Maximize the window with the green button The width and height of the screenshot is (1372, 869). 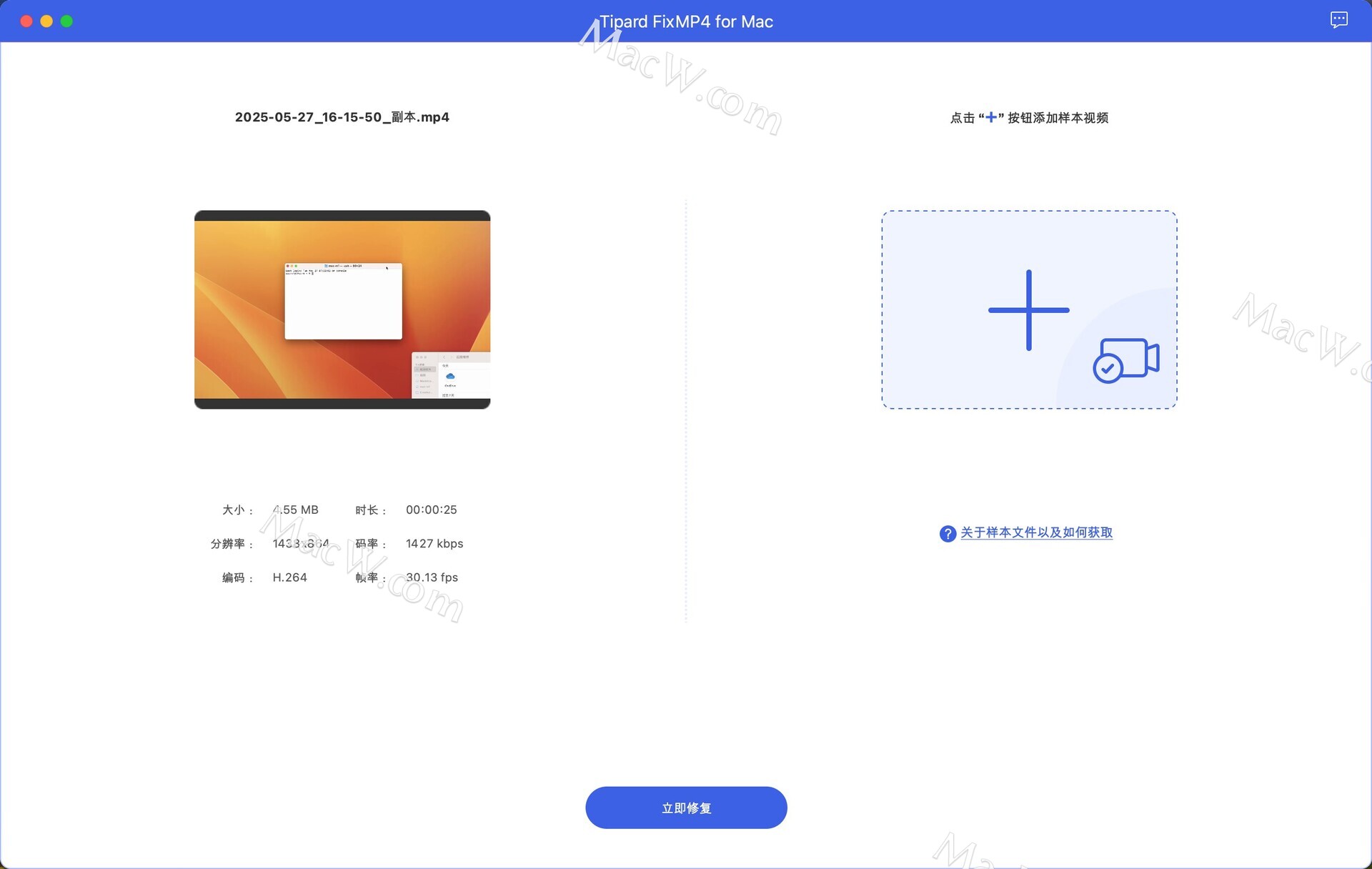point(66,21)
